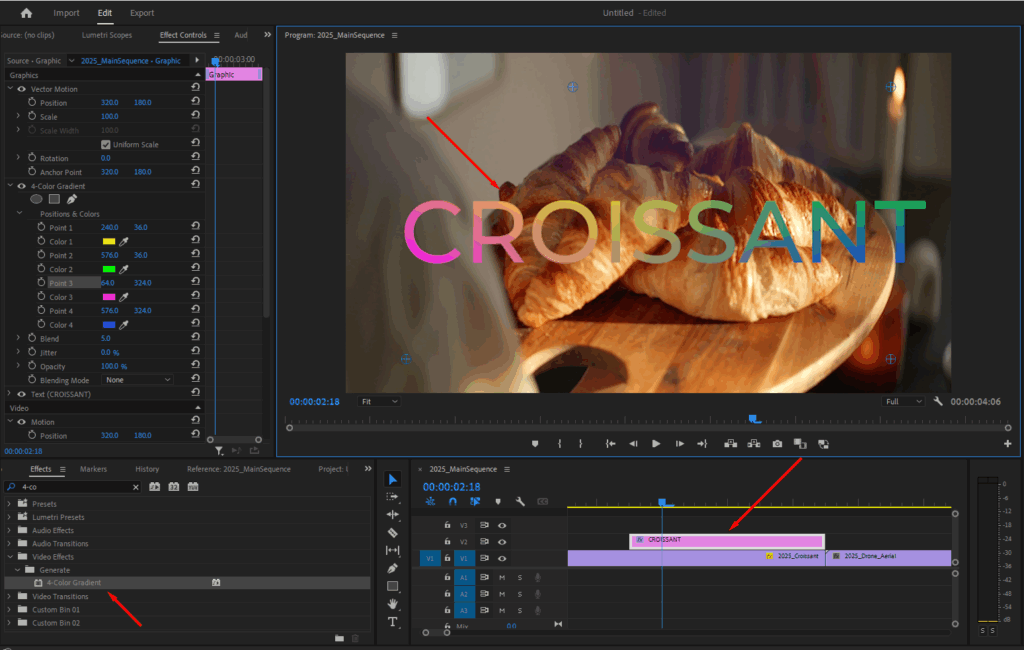1024x650 pixels.
Task: Select the Rectangle tool
Action: tap(392, 586)
